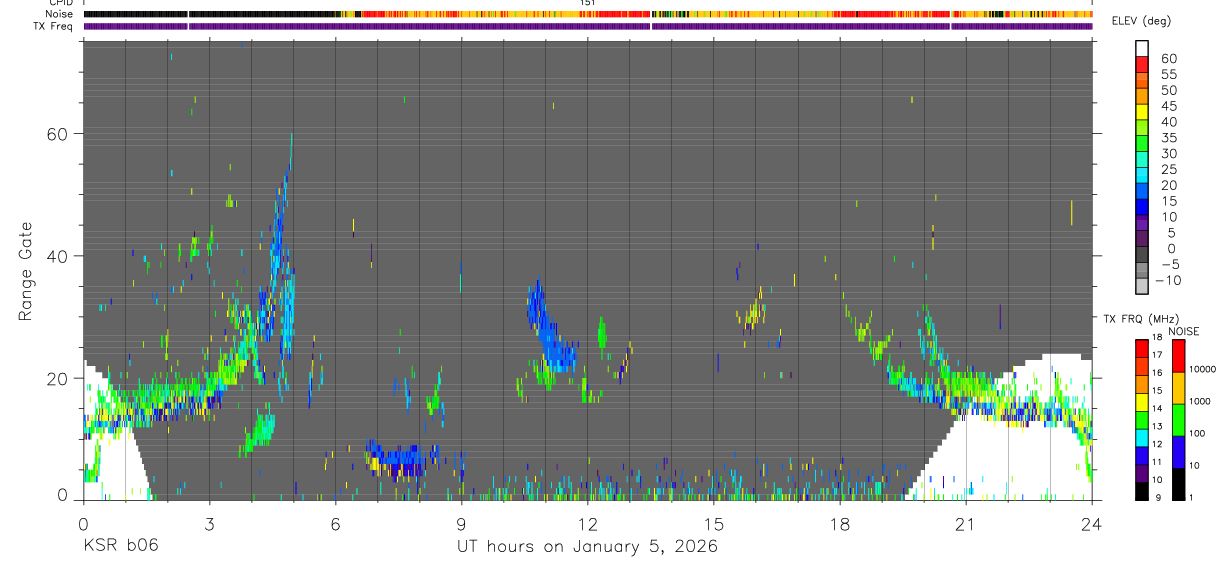
Task: Click the ELEV (deg) color bar
Action: (x=1142, y=167)
